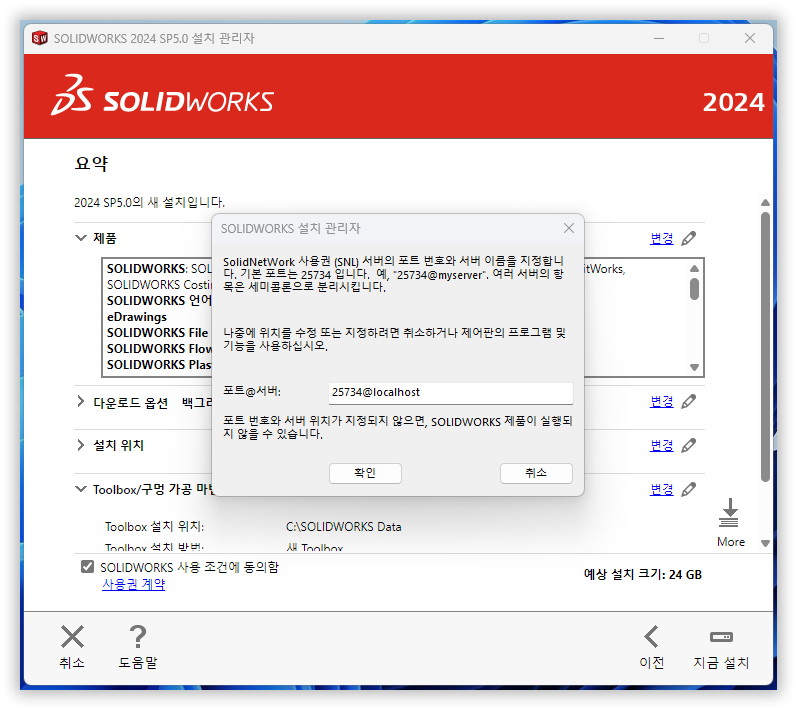
Task: Click the pencil icon in Toolbox row
Action: point(689,489)
